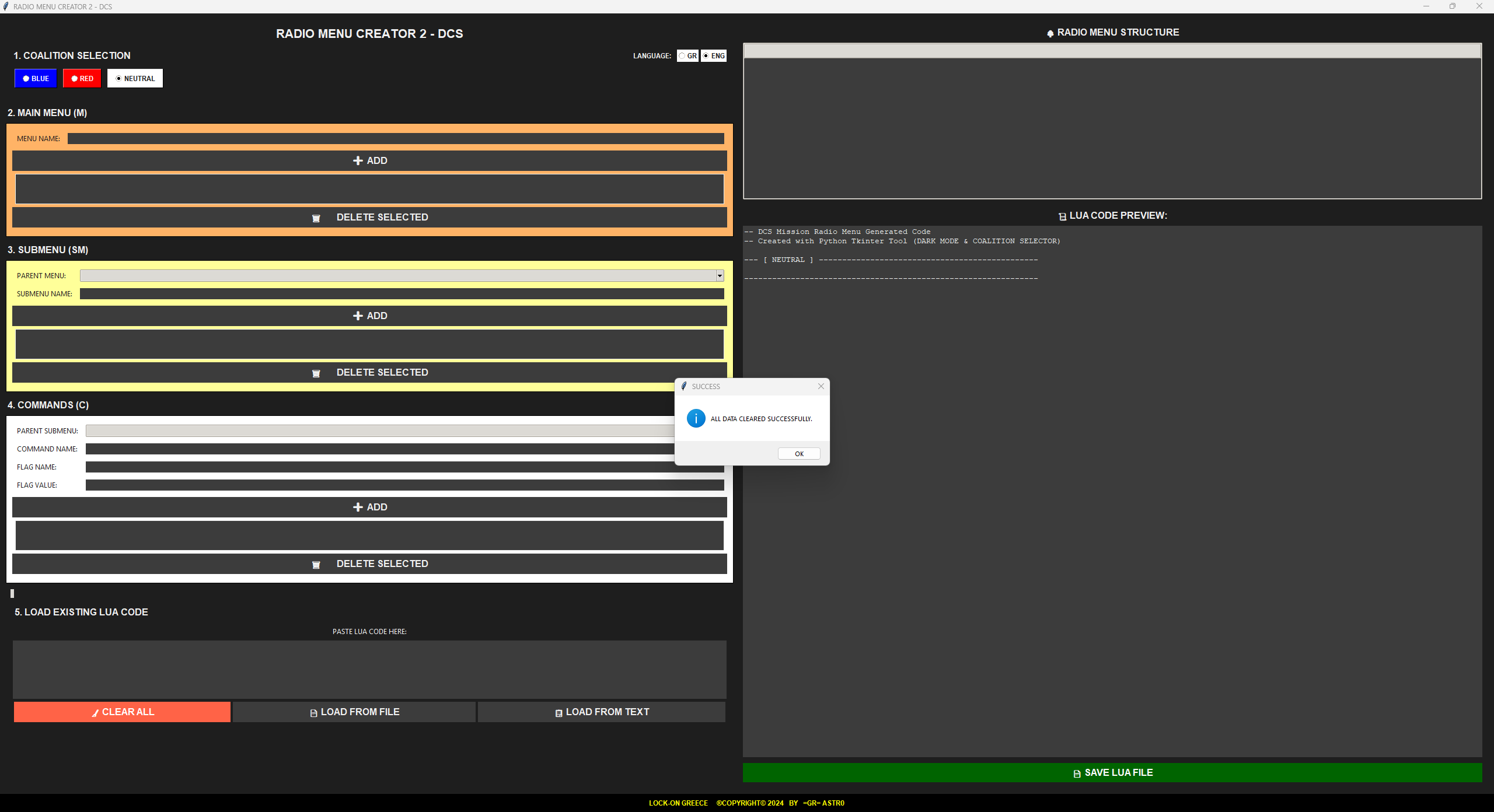This screenshot has width=1494, height=812.
Task: Click the info icon in Success dialog
Action: pyautogui.click(x=696, y=418)
